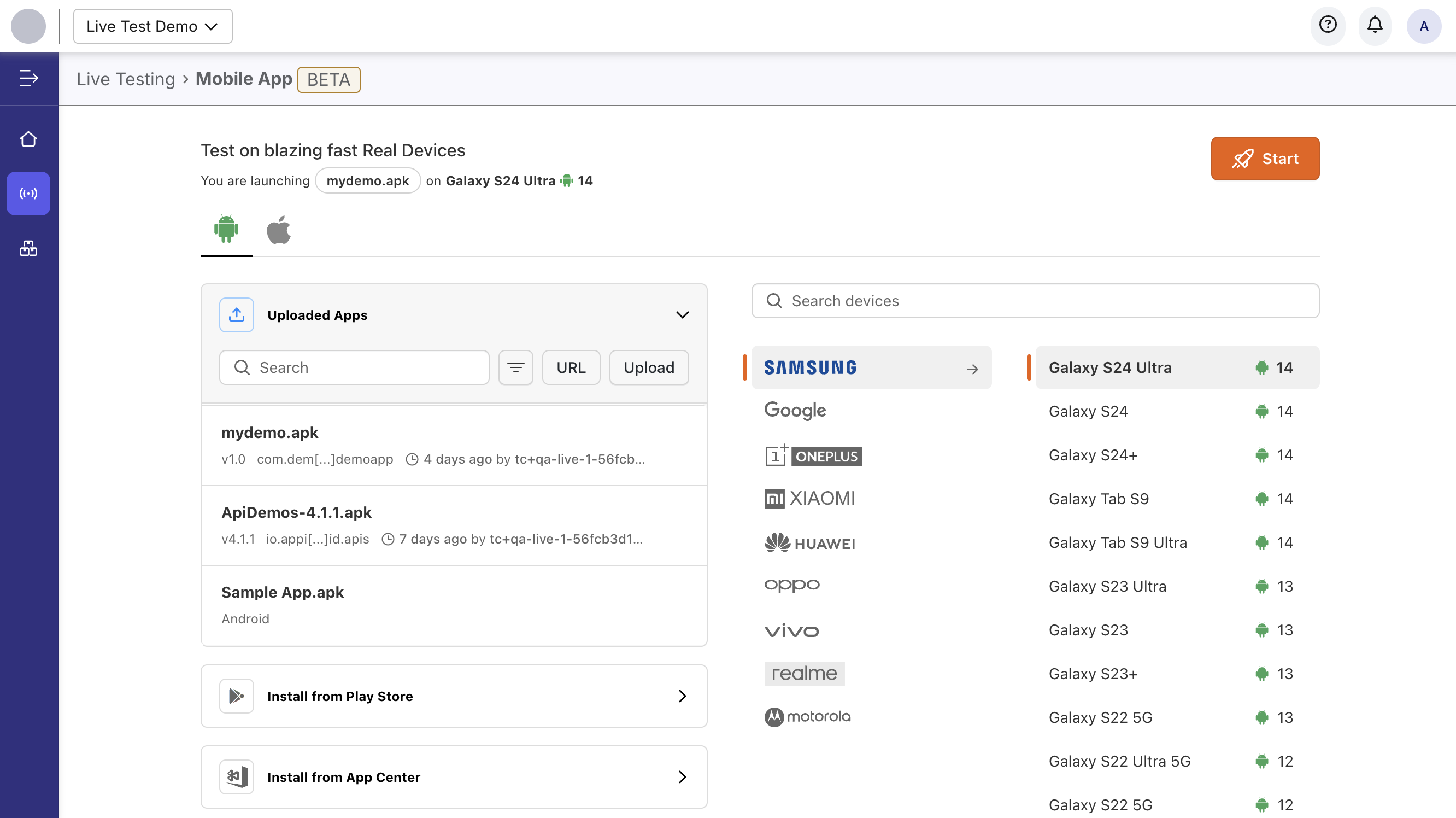Collapse the Uploaded Apps section chevron
The height and width of the screenshot is (818, 1456).
[682, 315]
